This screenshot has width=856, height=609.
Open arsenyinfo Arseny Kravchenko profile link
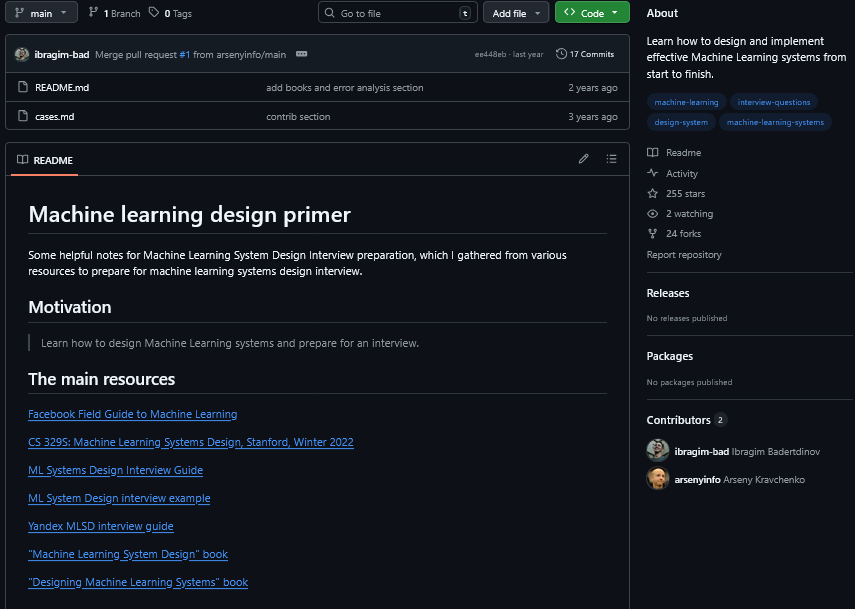click(740, 480)
